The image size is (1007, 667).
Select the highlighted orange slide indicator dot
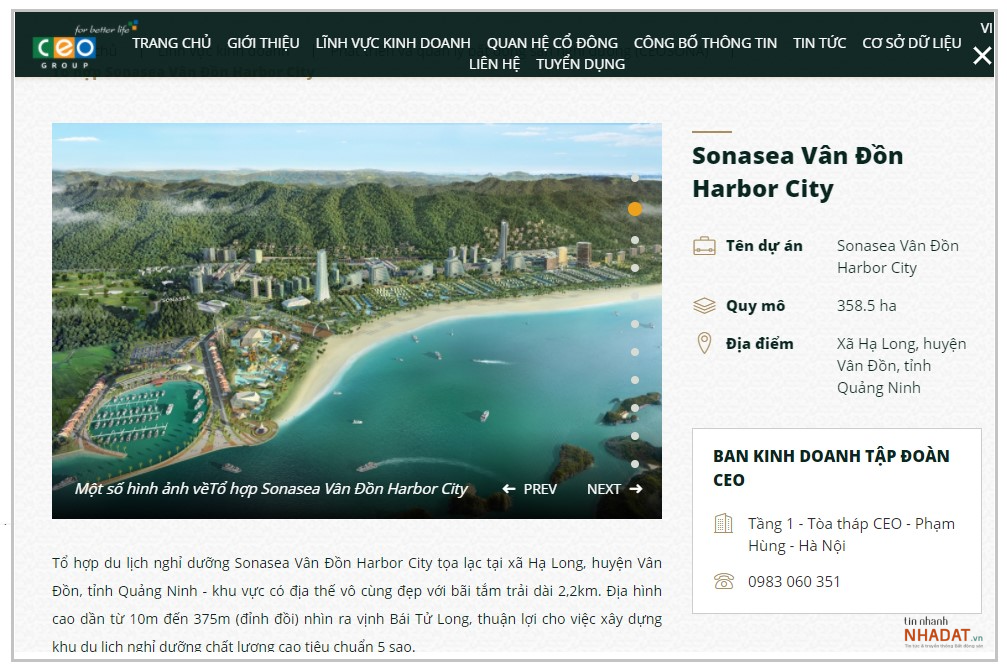pos(635,209)
